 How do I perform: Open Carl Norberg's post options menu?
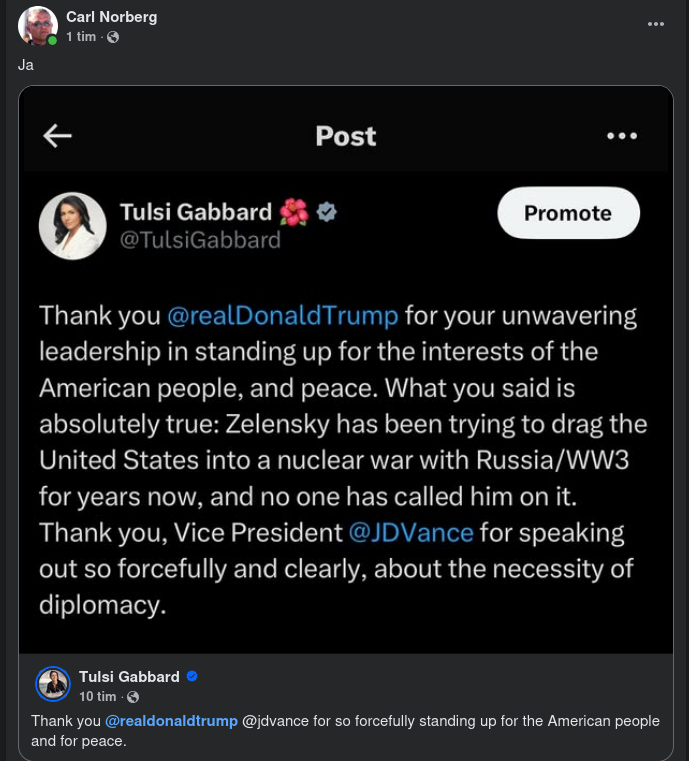pyautogui.click(x=656, y=24)
